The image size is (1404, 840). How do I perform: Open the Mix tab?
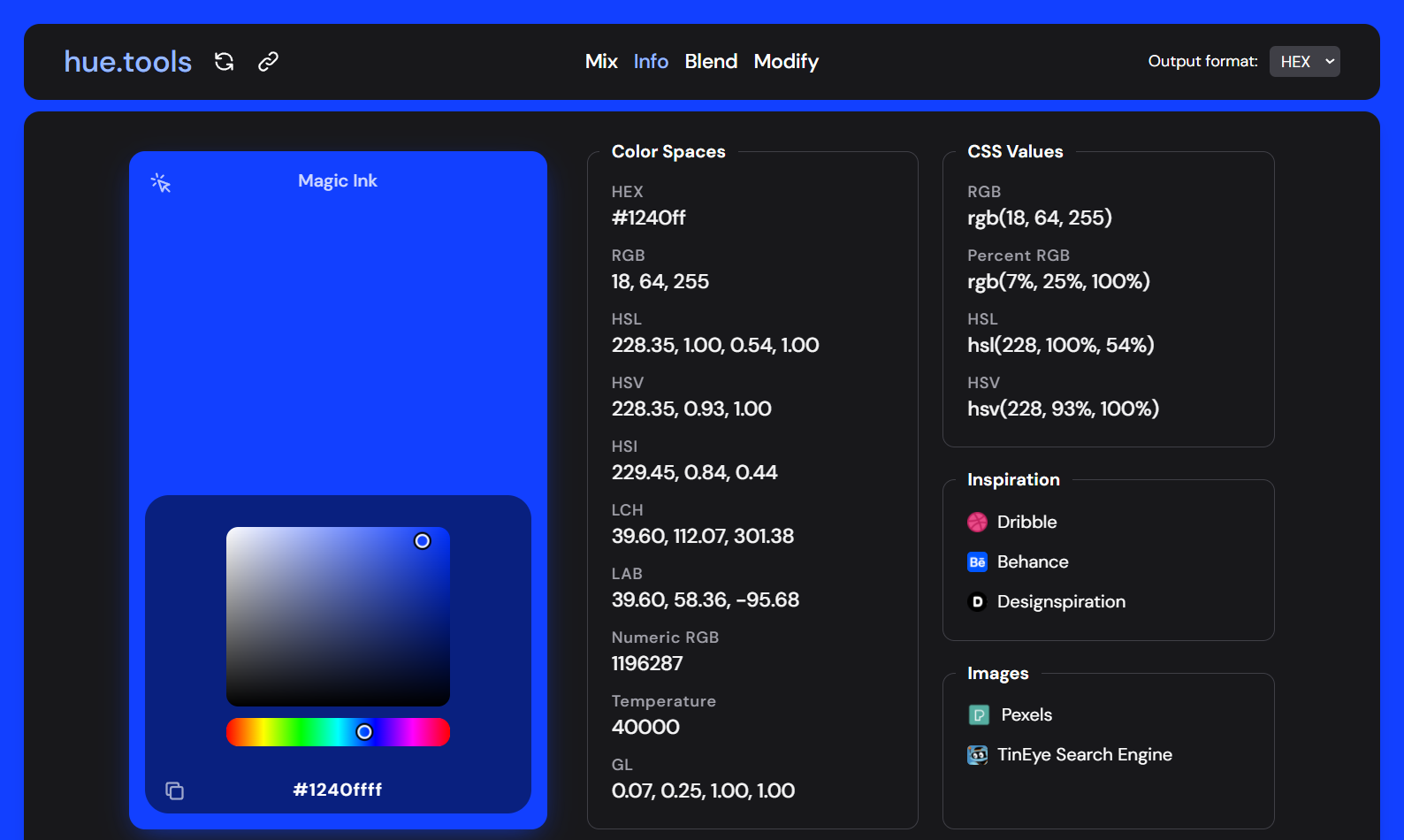pyautogui.click(x=601, y=61)
